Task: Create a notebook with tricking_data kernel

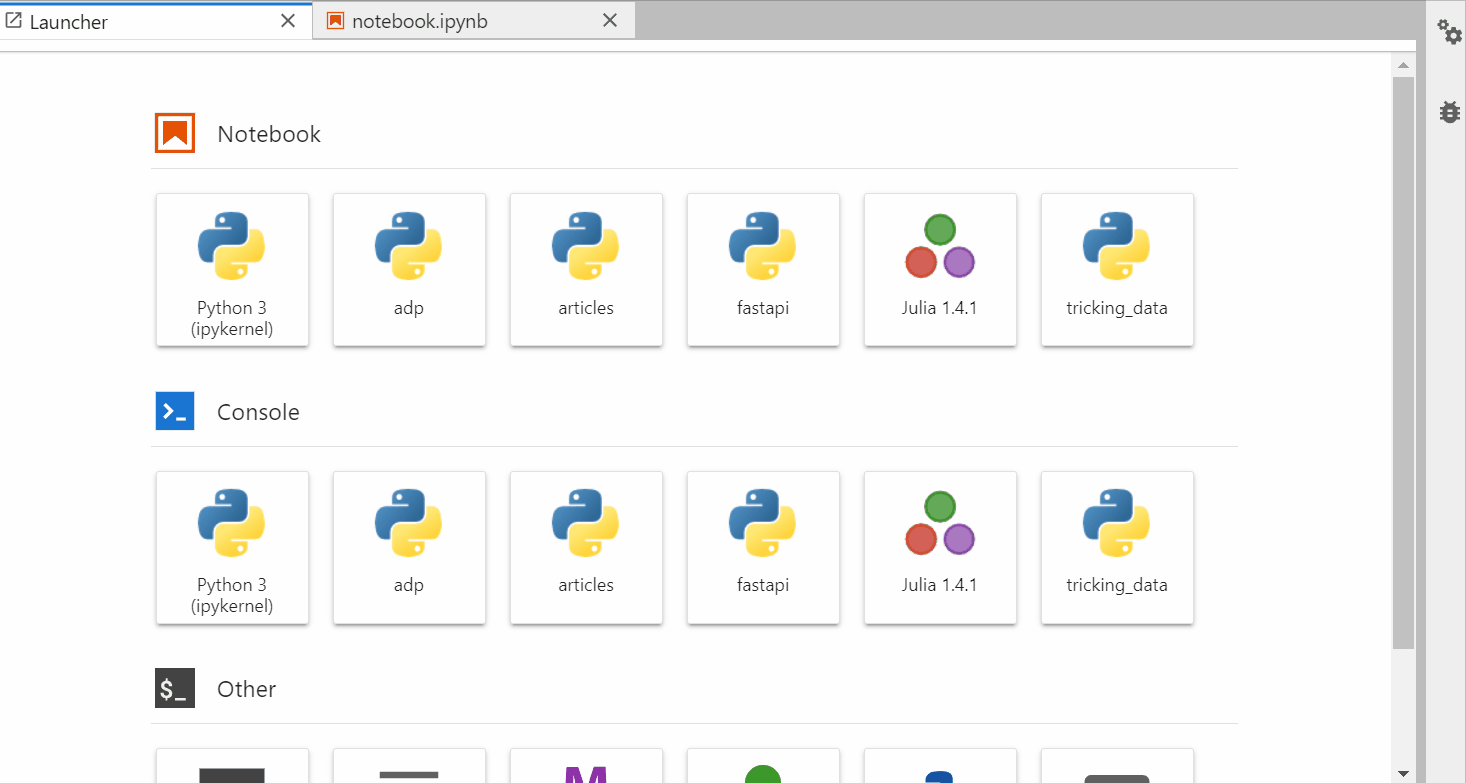Action: coord(1117,270)
